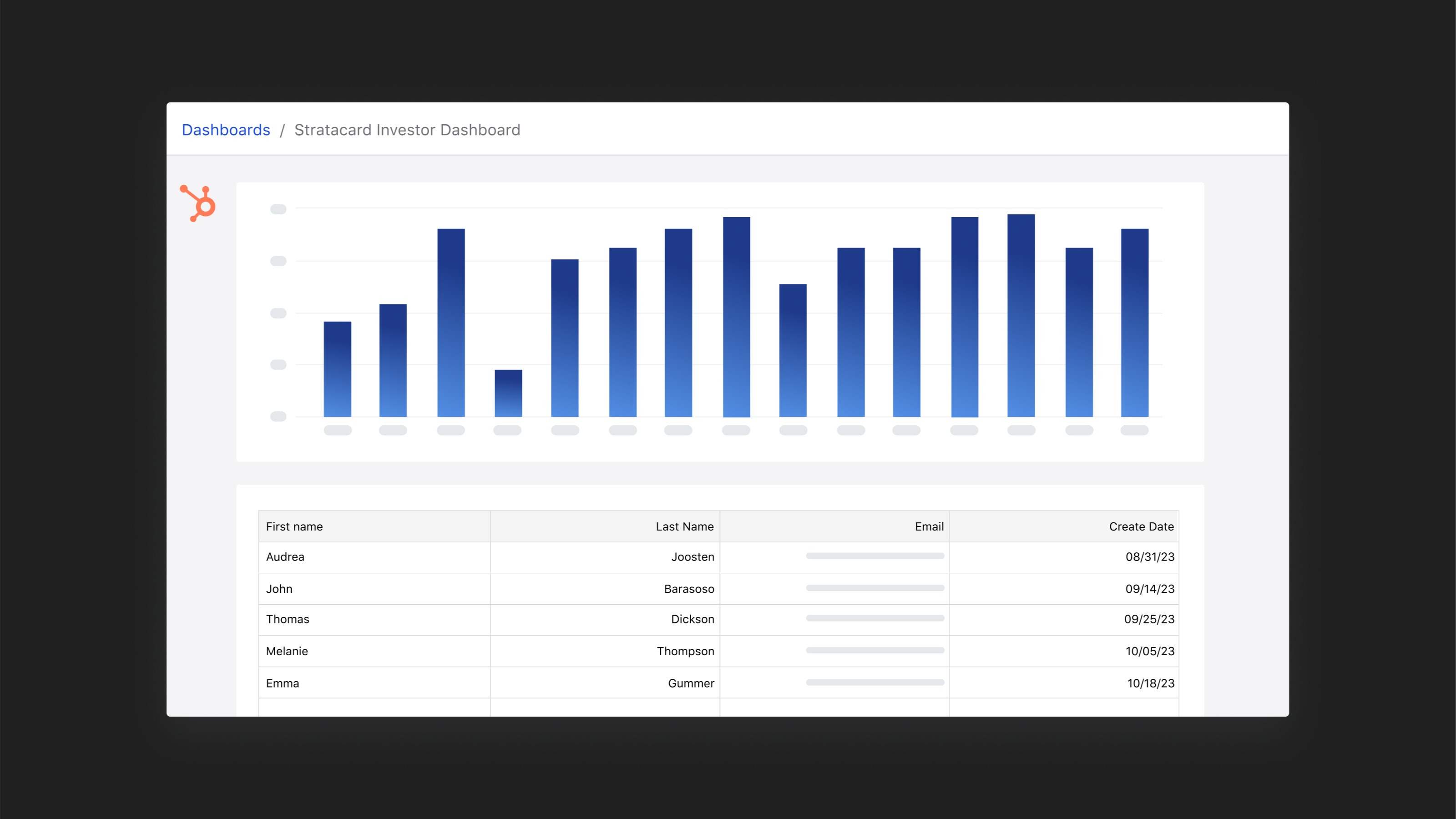Click the HubSpot sprocket logo
This screenshot has width=1456, height=819.
pyautogui.click(x=197, y=203)
